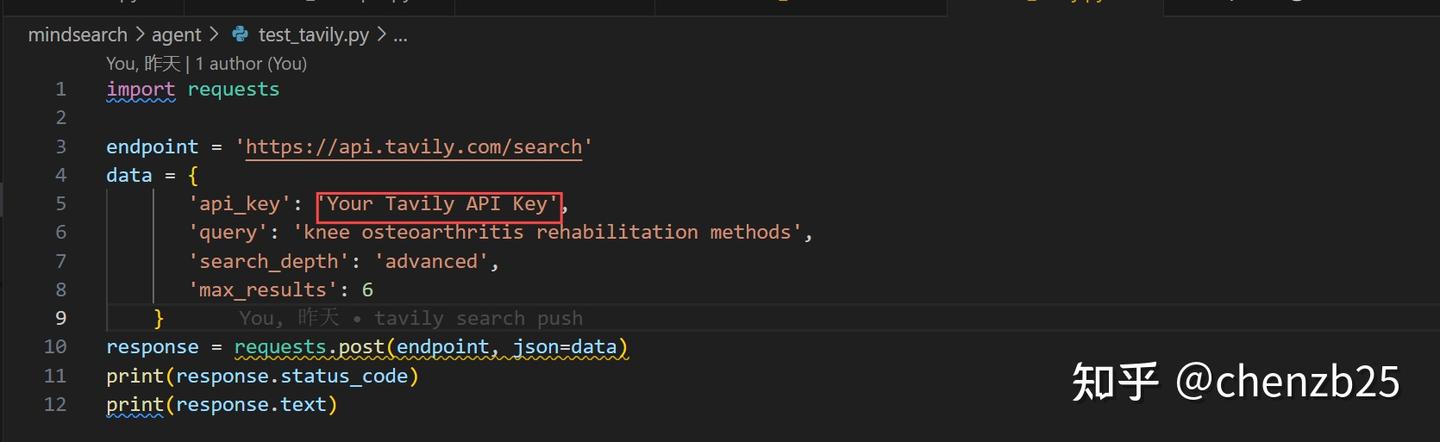Click the Python file icon in breadcrumb
This screenshot has width=1440, height=442.
coord(240,35)
